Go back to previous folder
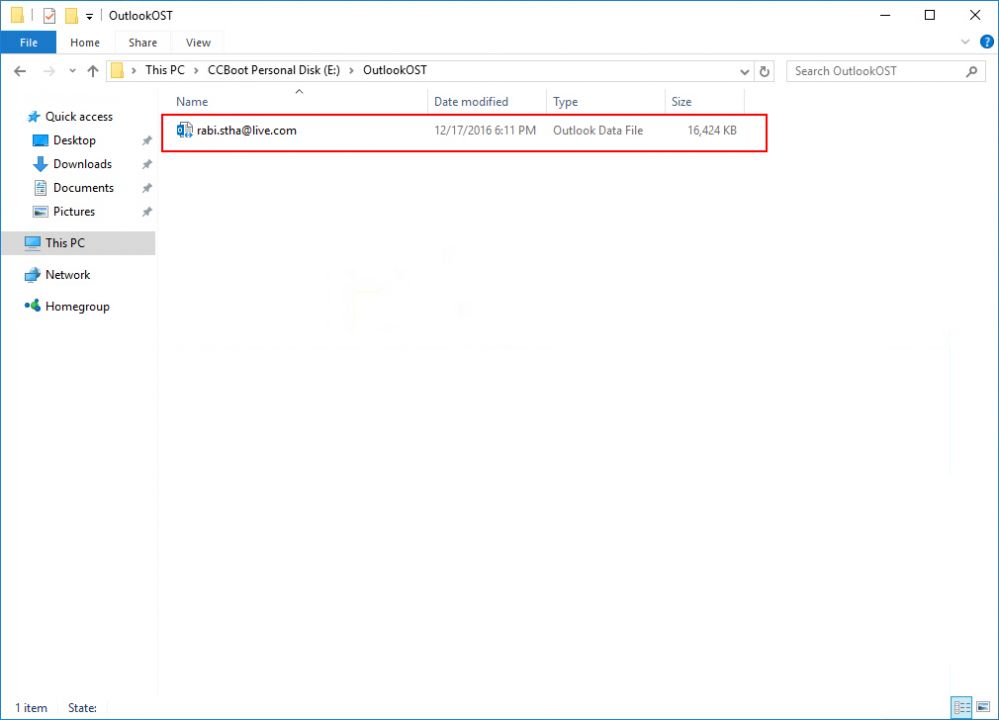999x720 pixels. pyautogui.click(x=20, y=71)
